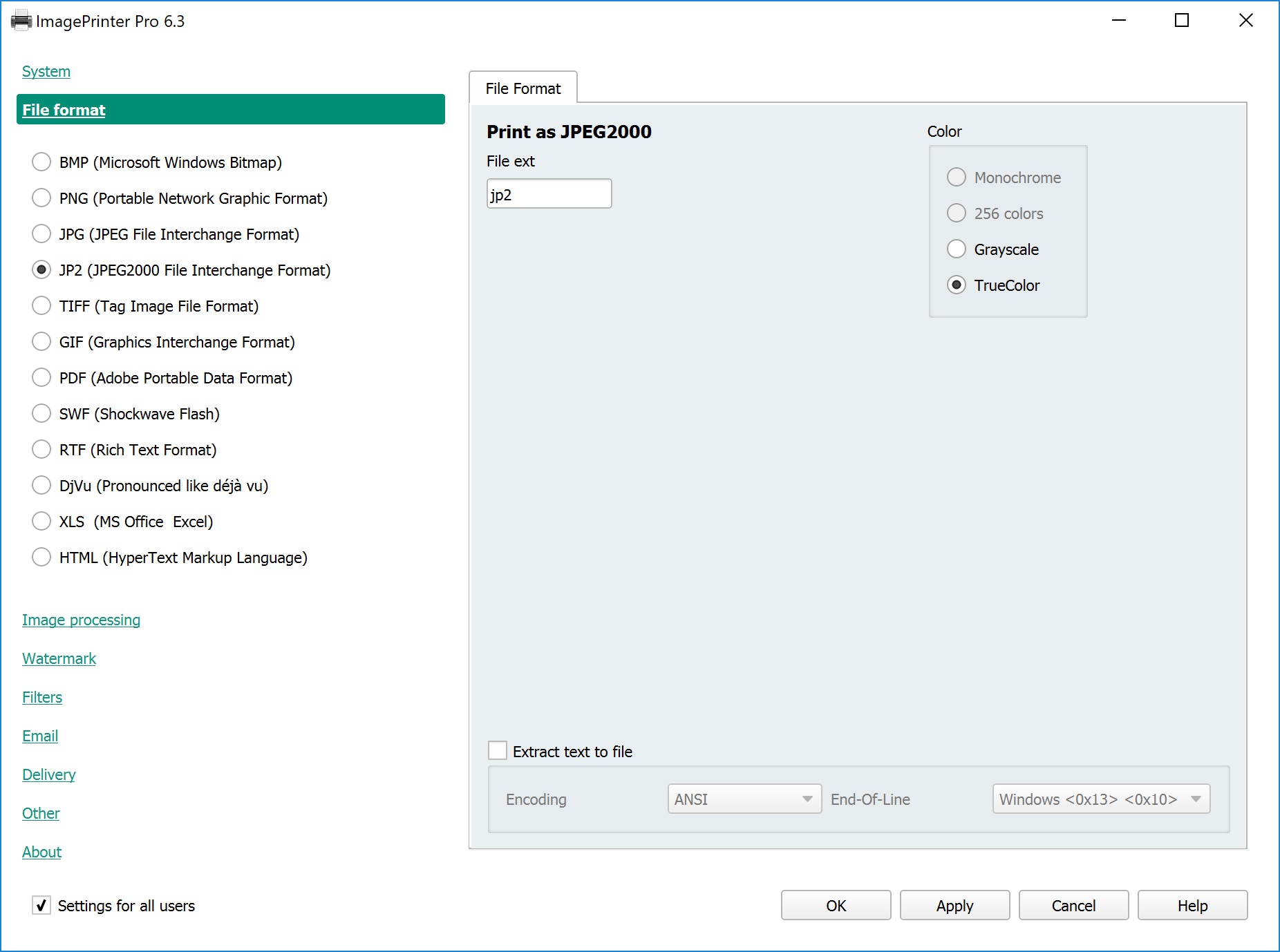Image resolution: width=1280 pixels, height=952 pixels.
Task: Open the End-Of-Line Windows dropdown
Action: [x=1101, y=799]
